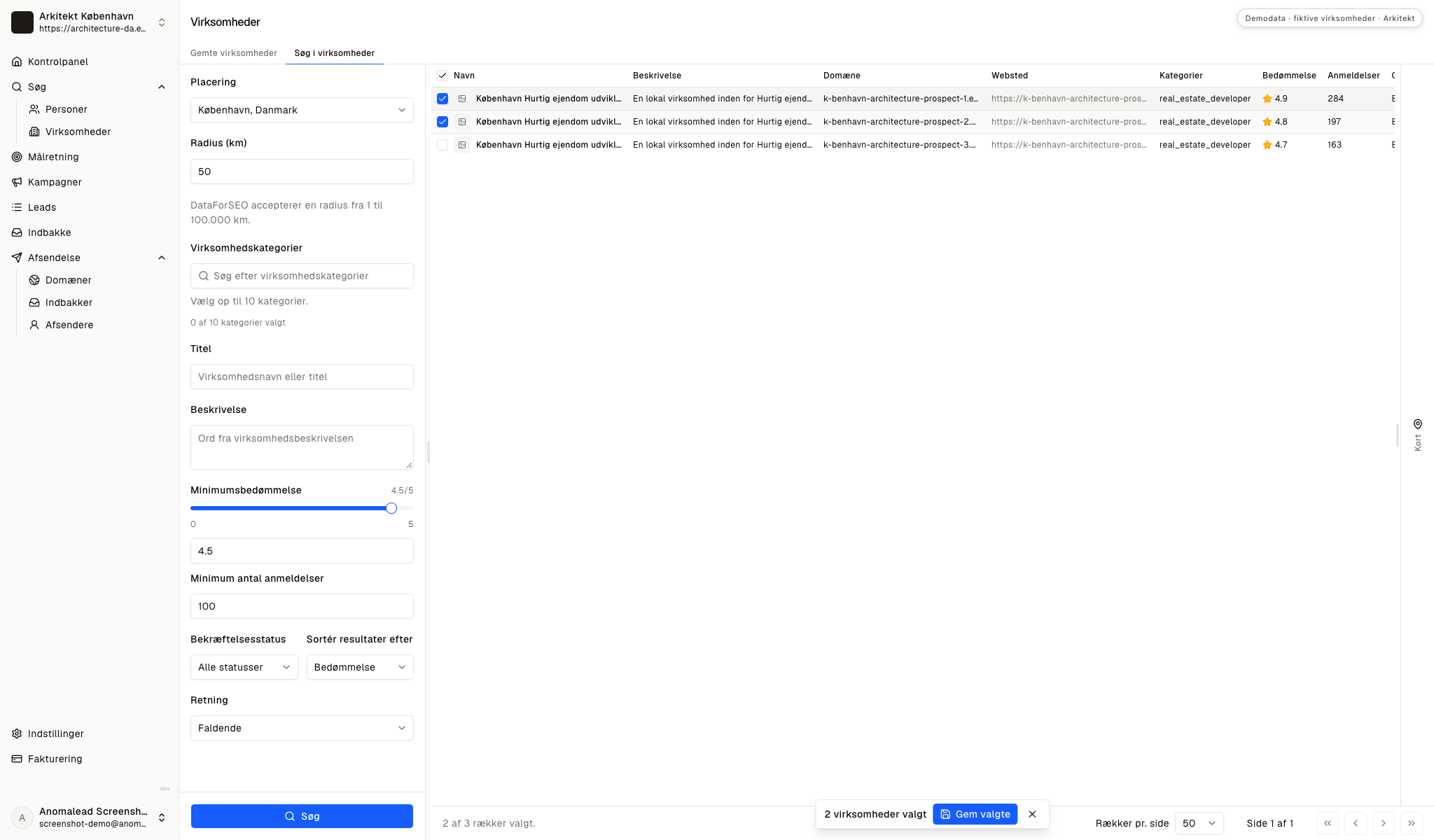Open Indbakke inbox icon
The image size is (1434, 840).
pyautogui.click(x=17, y=232)
